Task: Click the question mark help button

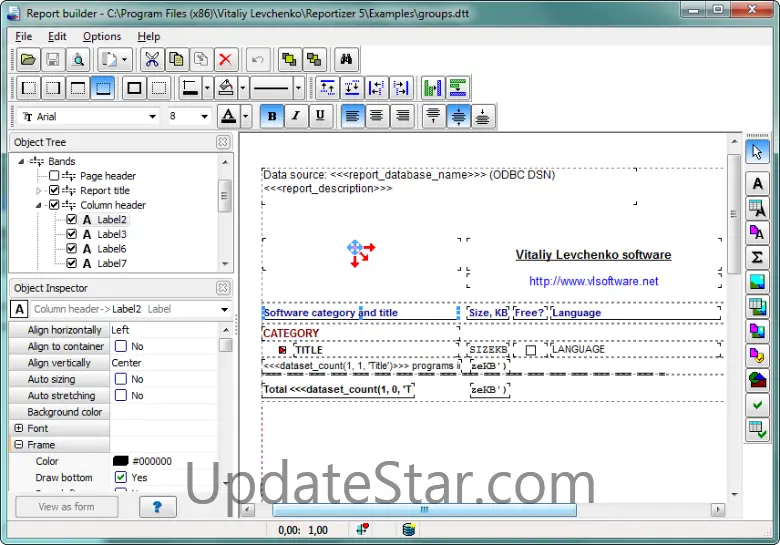Action: point(158,507)
